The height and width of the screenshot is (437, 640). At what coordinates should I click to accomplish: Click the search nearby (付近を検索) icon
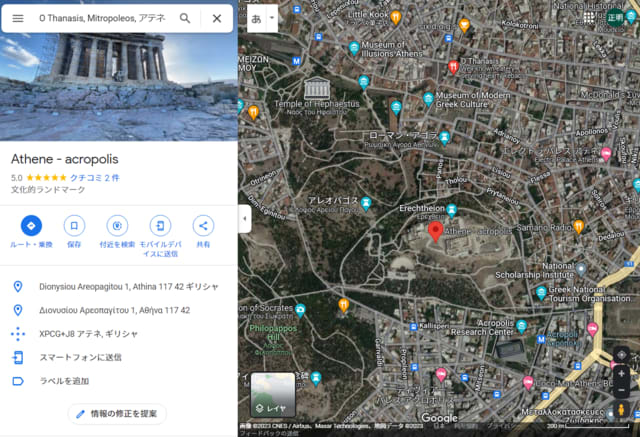pos(117,225)
